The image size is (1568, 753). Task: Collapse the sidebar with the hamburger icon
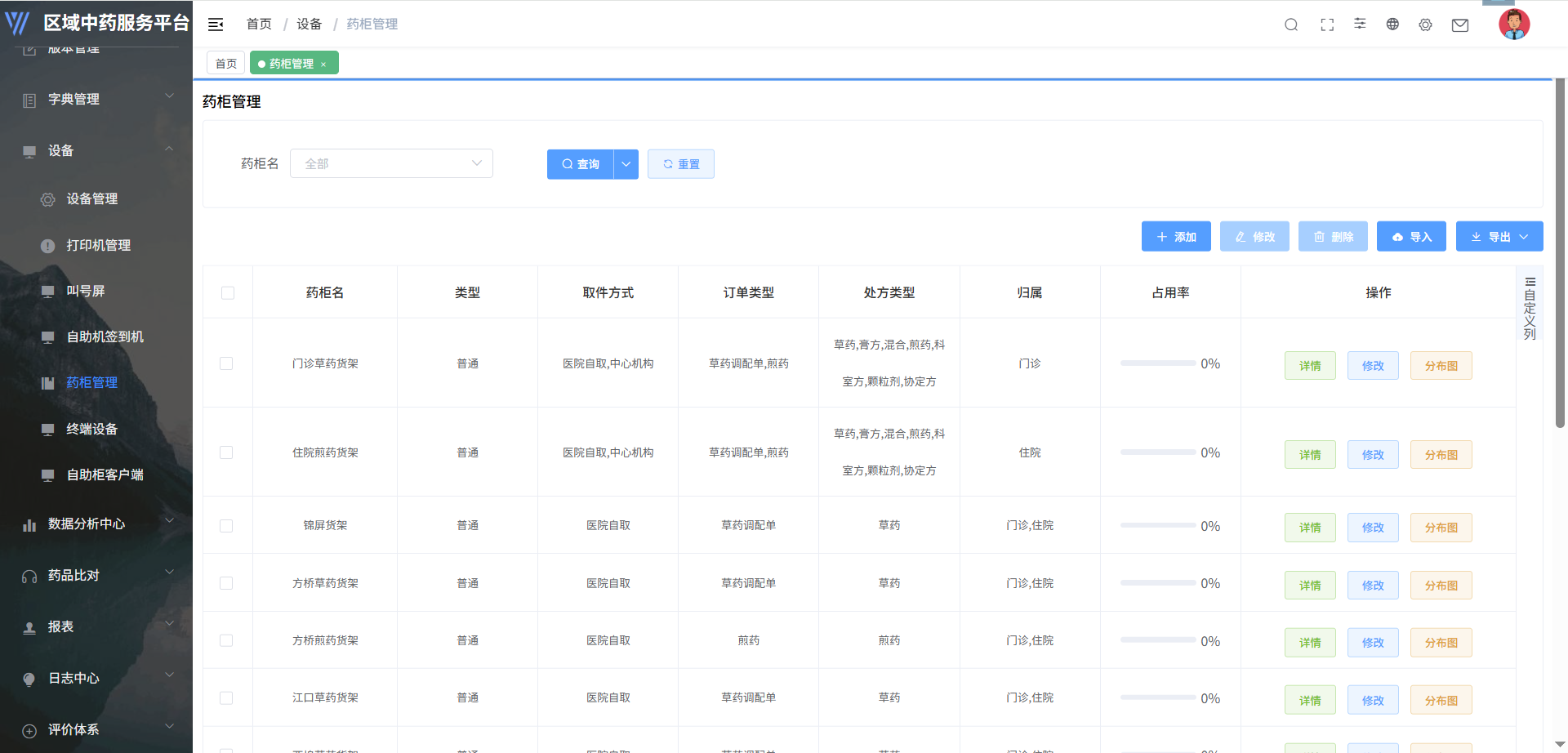pos(216,25)
